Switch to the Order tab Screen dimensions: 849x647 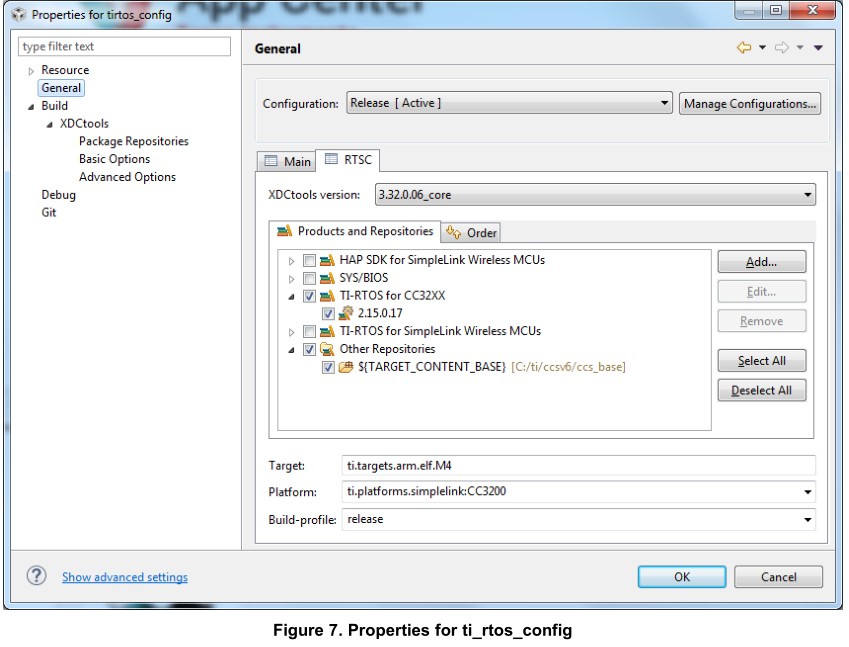[471, 233]
